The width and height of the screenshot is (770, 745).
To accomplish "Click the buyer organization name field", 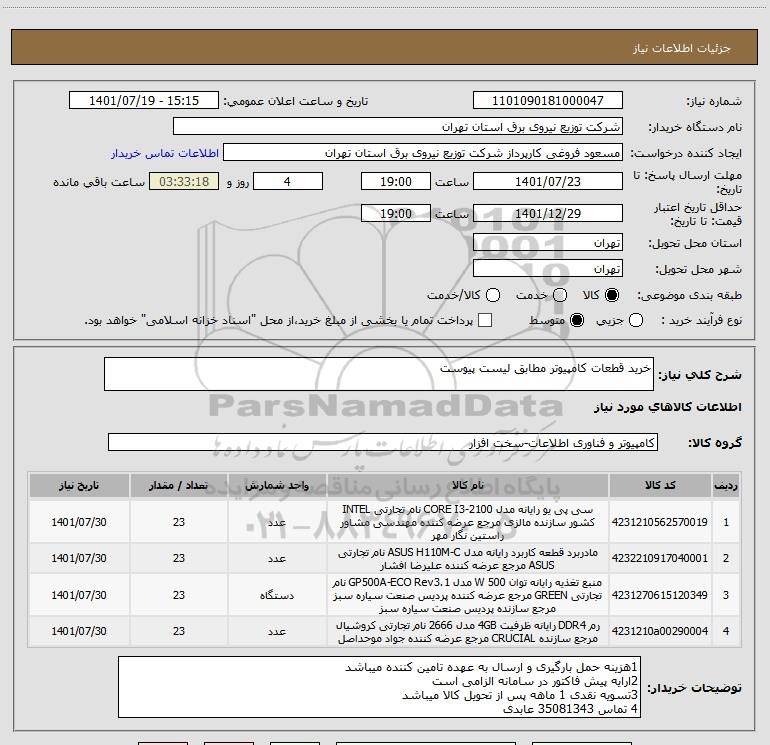I will coord(398,126).
